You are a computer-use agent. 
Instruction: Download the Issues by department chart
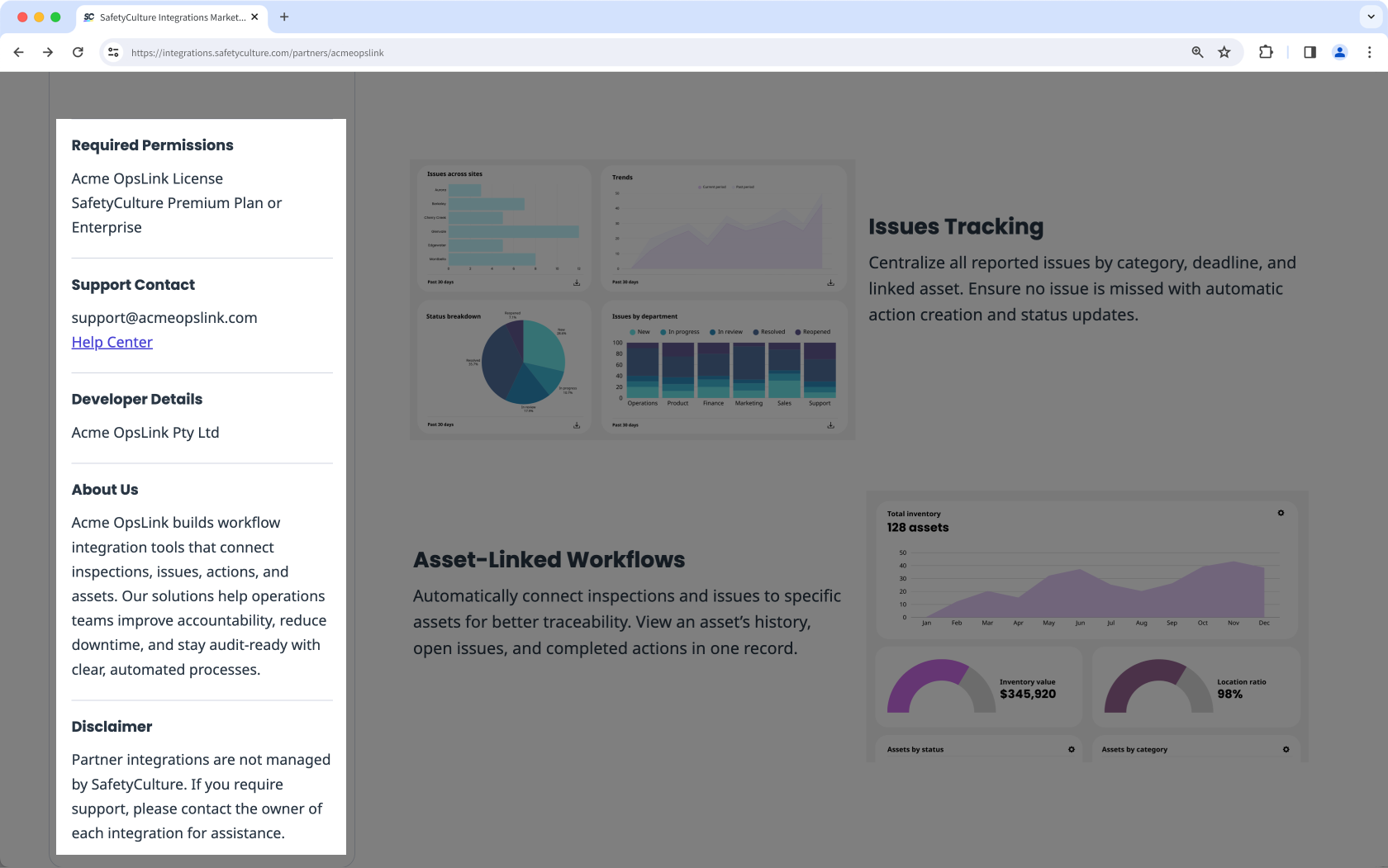click(830, 425)
